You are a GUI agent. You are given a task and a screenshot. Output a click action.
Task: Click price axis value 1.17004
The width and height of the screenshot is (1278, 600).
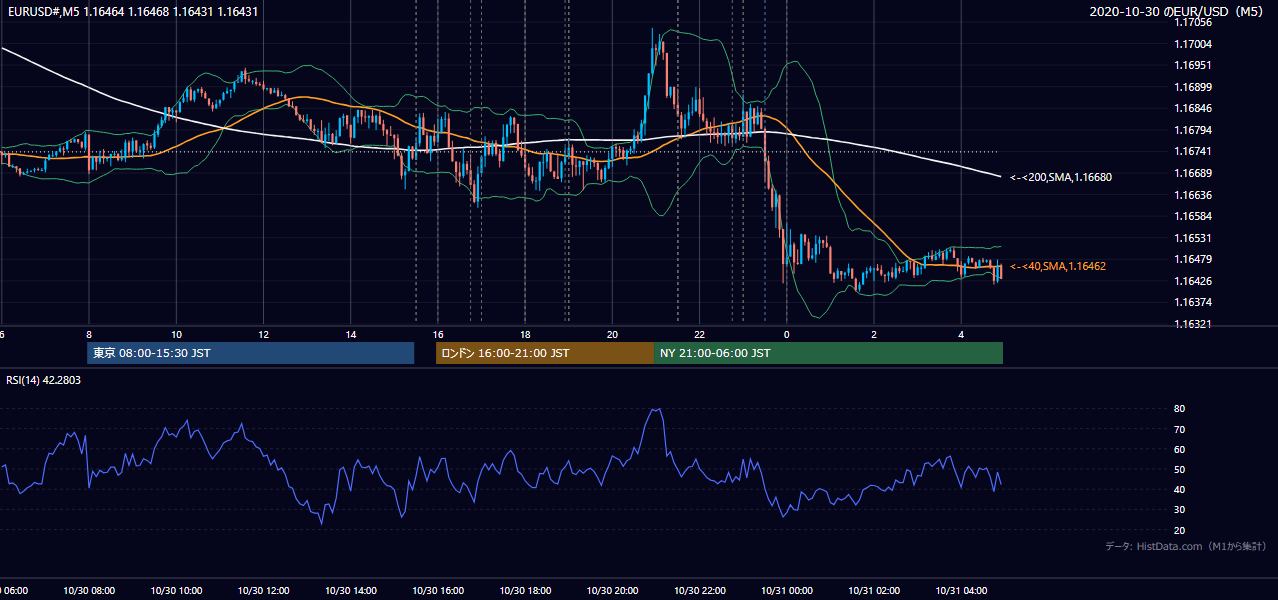click(x=1193, y=44)
